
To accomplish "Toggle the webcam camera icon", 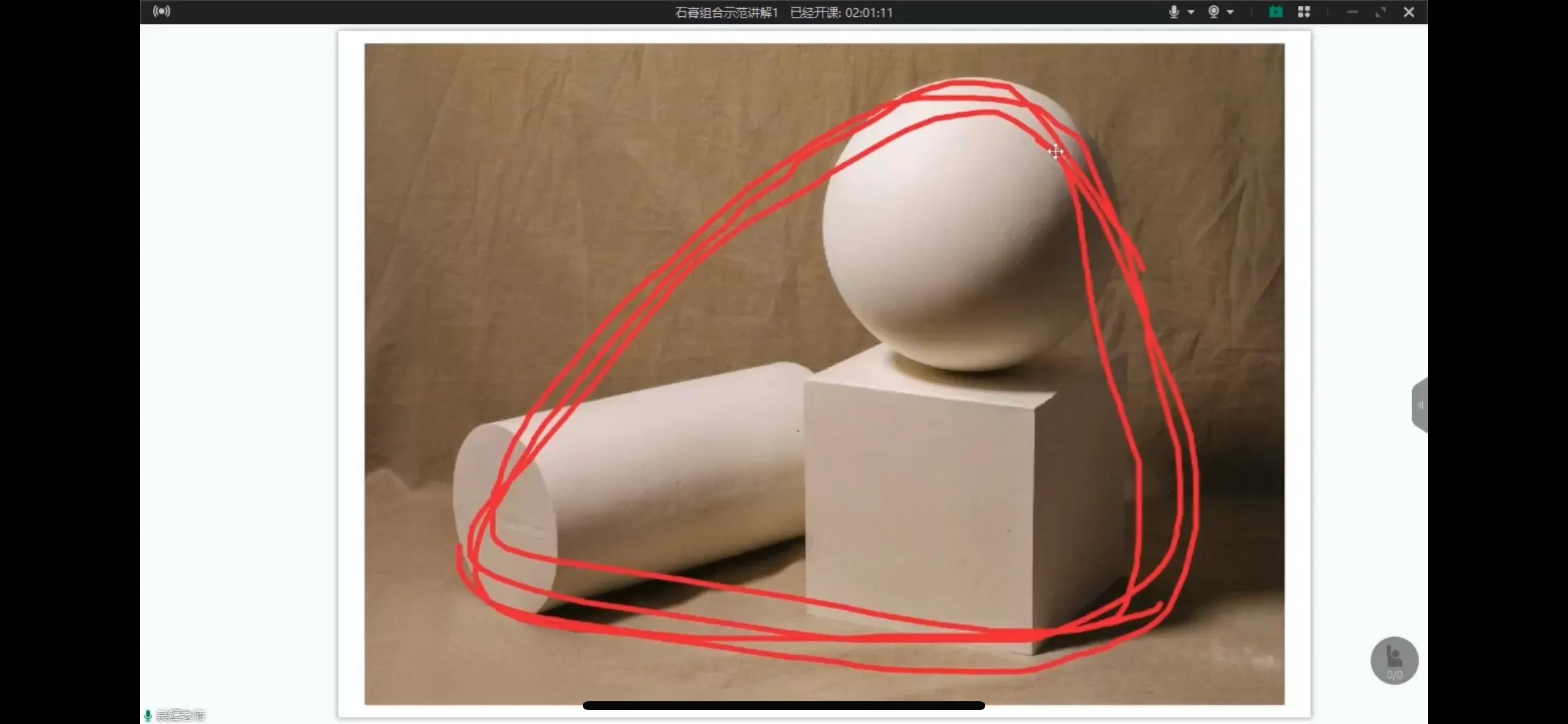I will (x=1213, y=12).
